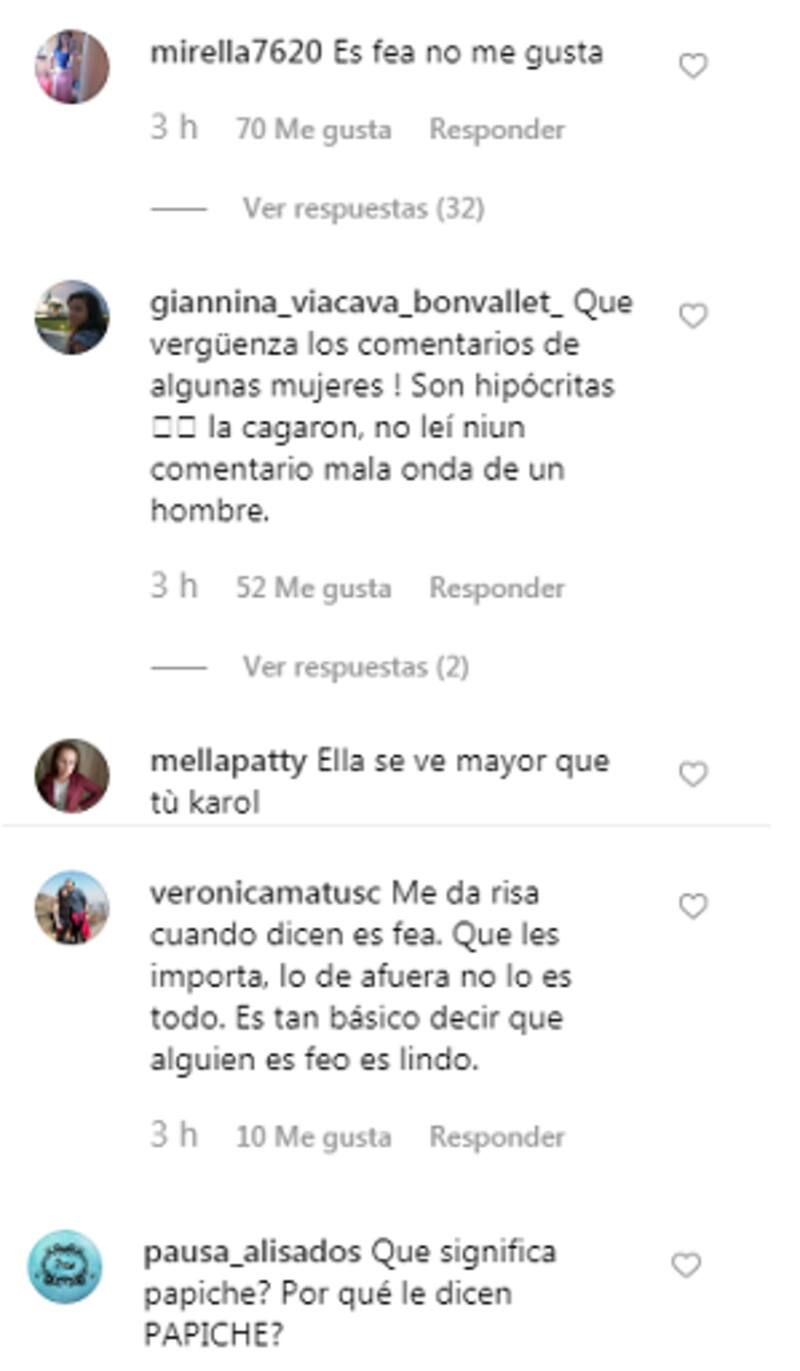Like mirella7620's comment with the heart

coord(693,66)
